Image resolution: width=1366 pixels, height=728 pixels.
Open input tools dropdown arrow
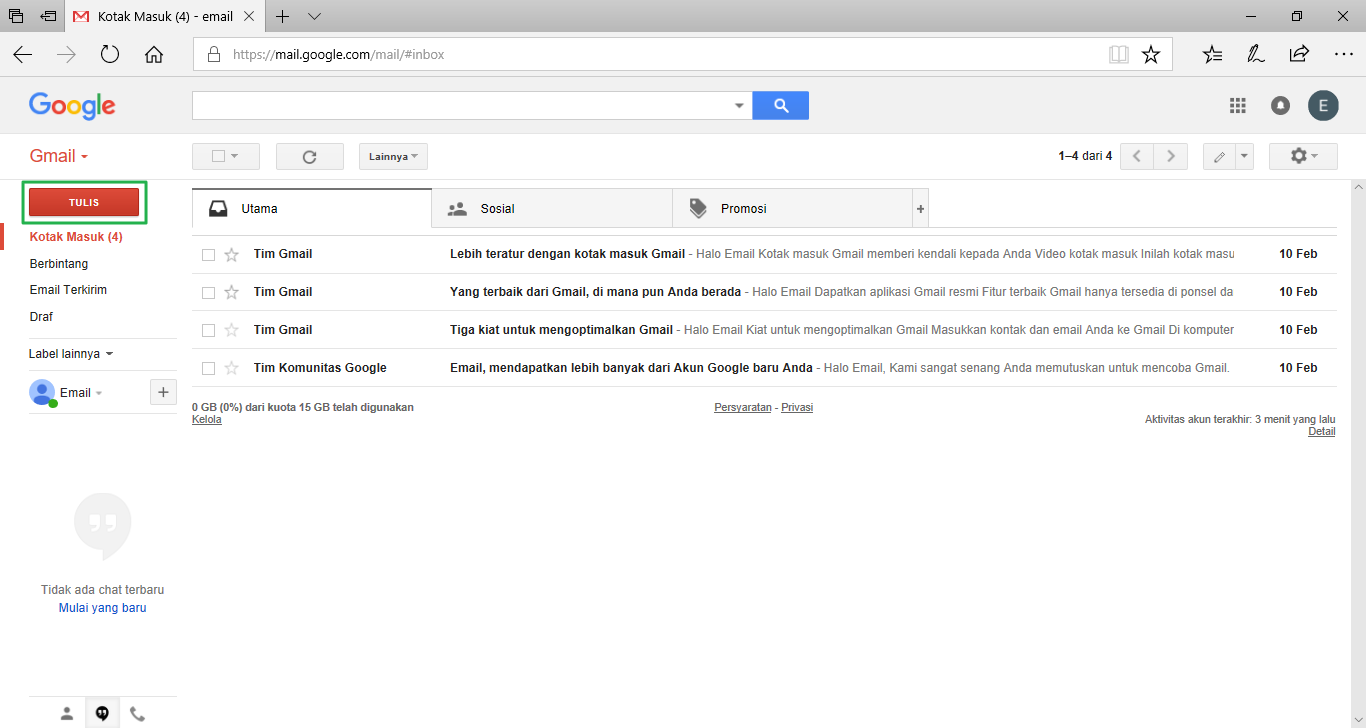(x=1245, y=157)
